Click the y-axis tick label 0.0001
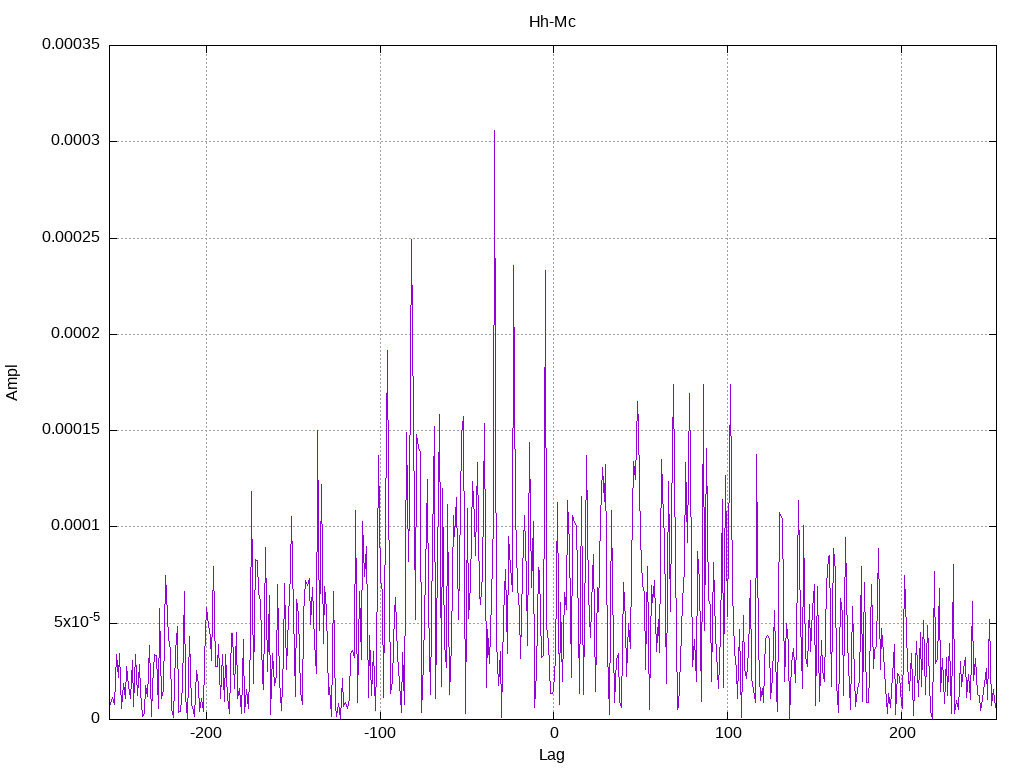The width and height of the screenshot is (1024, 768). (x=76, y=526)
